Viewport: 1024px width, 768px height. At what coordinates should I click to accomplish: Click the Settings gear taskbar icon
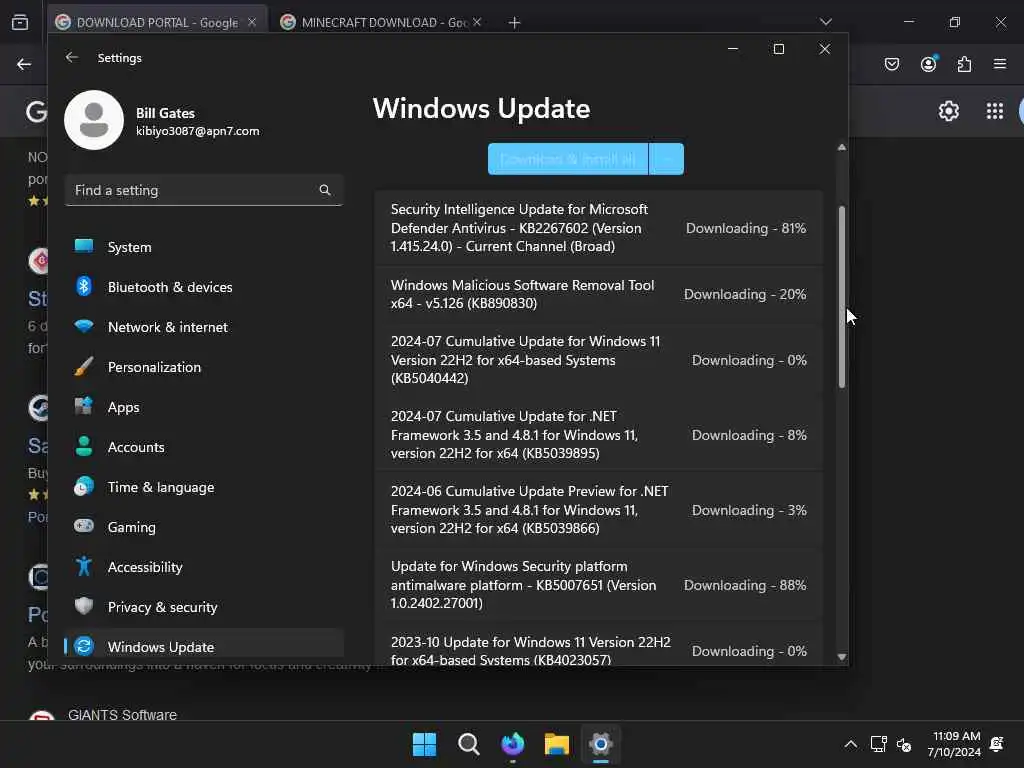pos(601,744)
